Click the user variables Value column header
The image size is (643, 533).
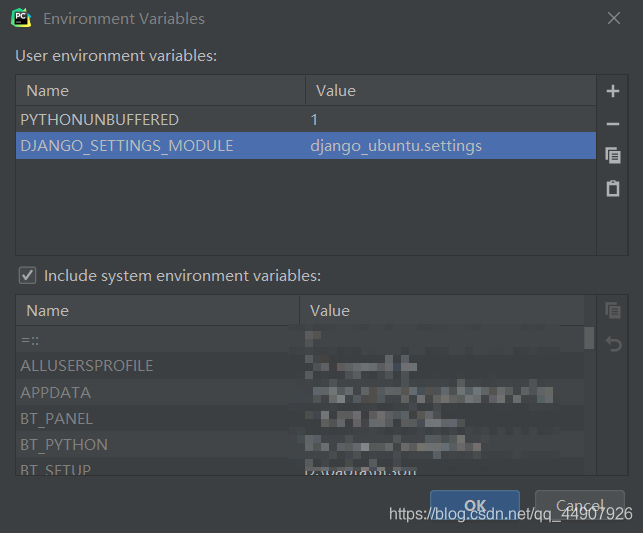[x=450, y=90]
